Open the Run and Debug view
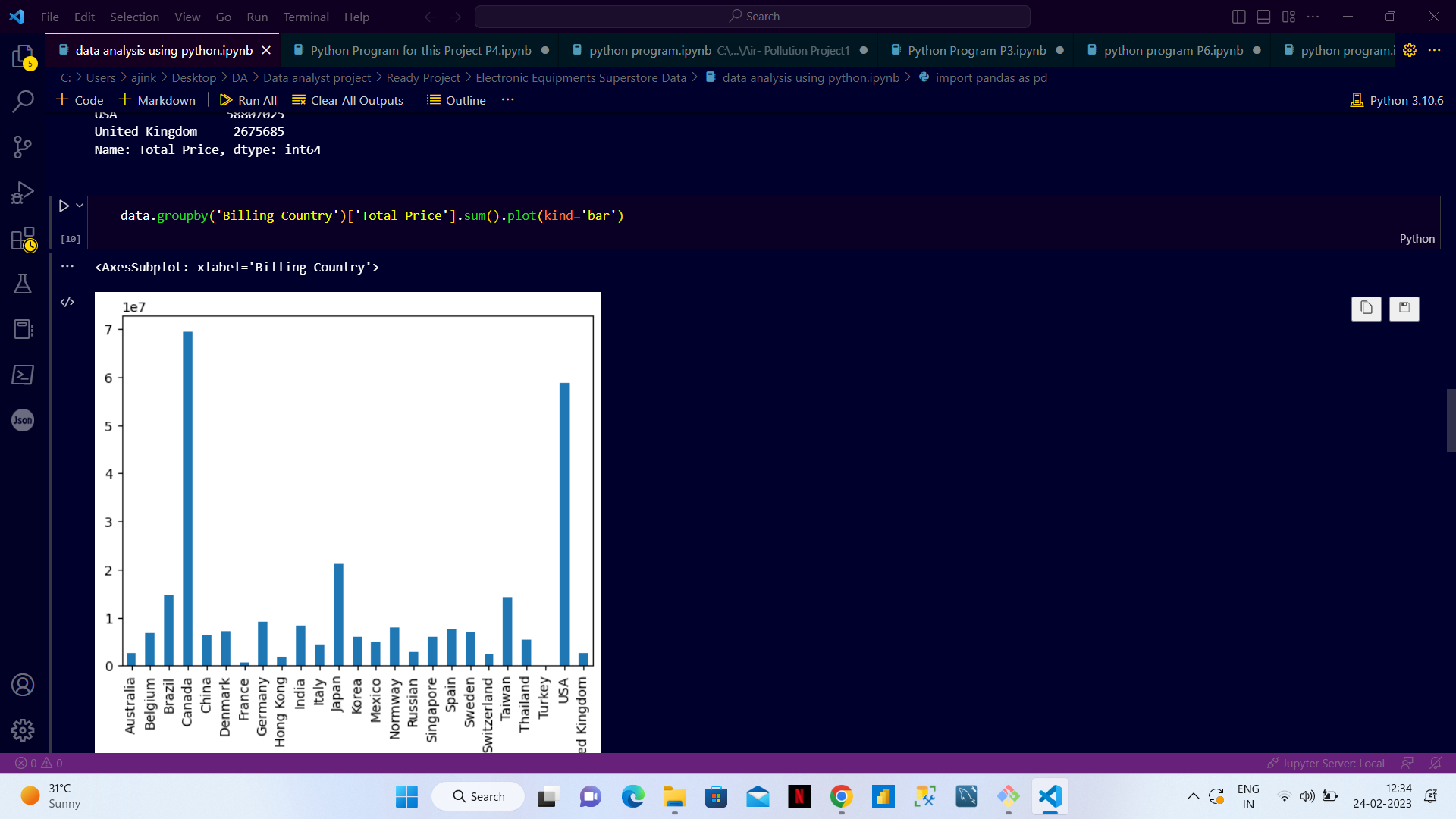Image resolution: width=1456 pixels, height=819 pixels. coord(24,192)
